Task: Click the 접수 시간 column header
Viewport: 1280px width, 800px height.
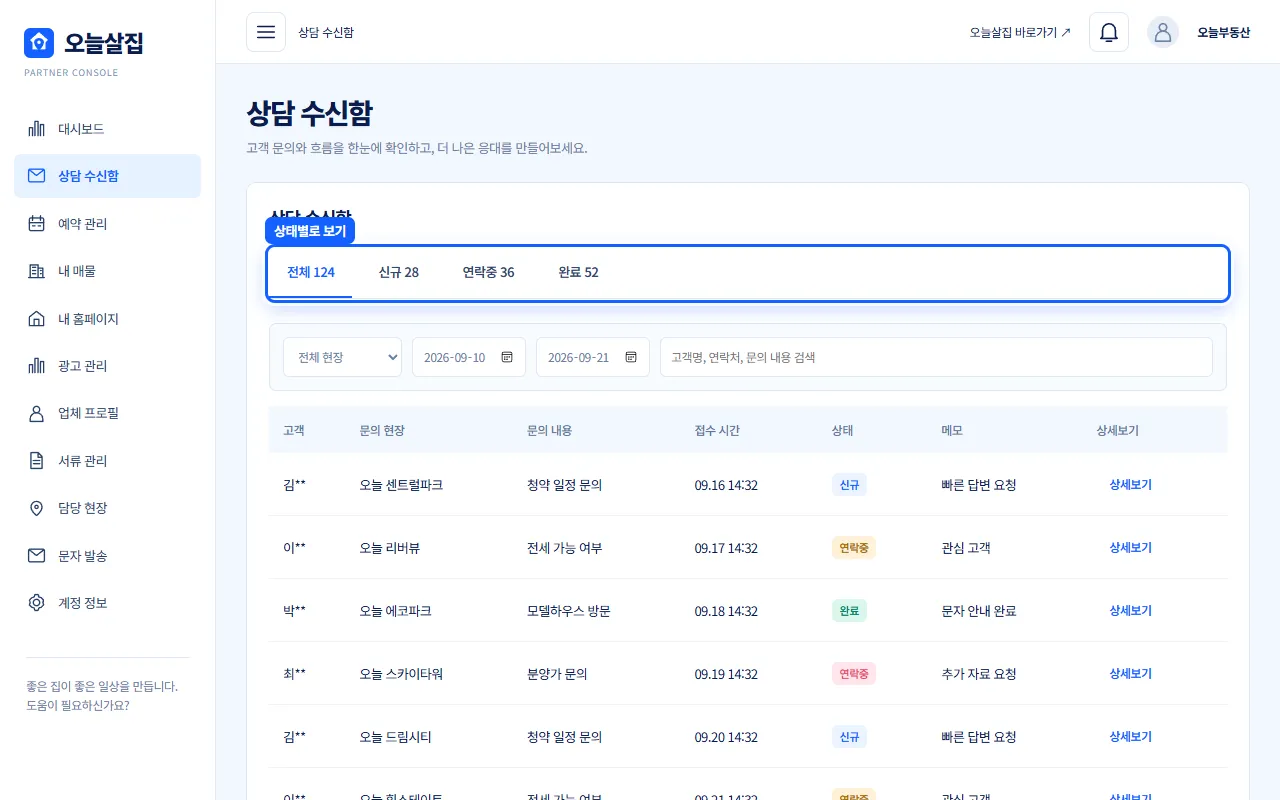Action: pyautogui.click(x=717, y=430)
